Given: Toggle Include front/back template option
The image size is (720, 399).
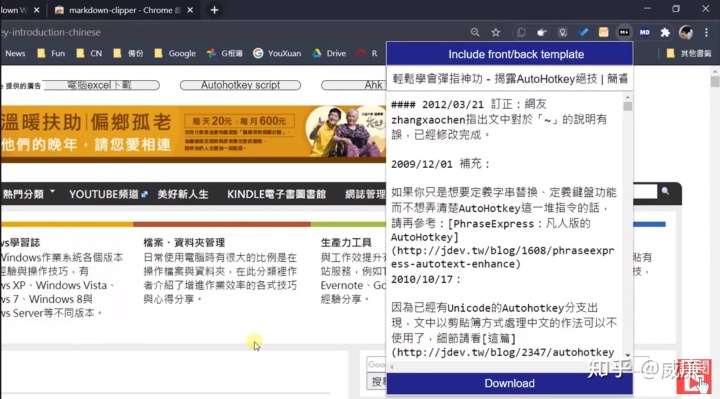Looking at the screenshot, I should [x=510, y=54].
